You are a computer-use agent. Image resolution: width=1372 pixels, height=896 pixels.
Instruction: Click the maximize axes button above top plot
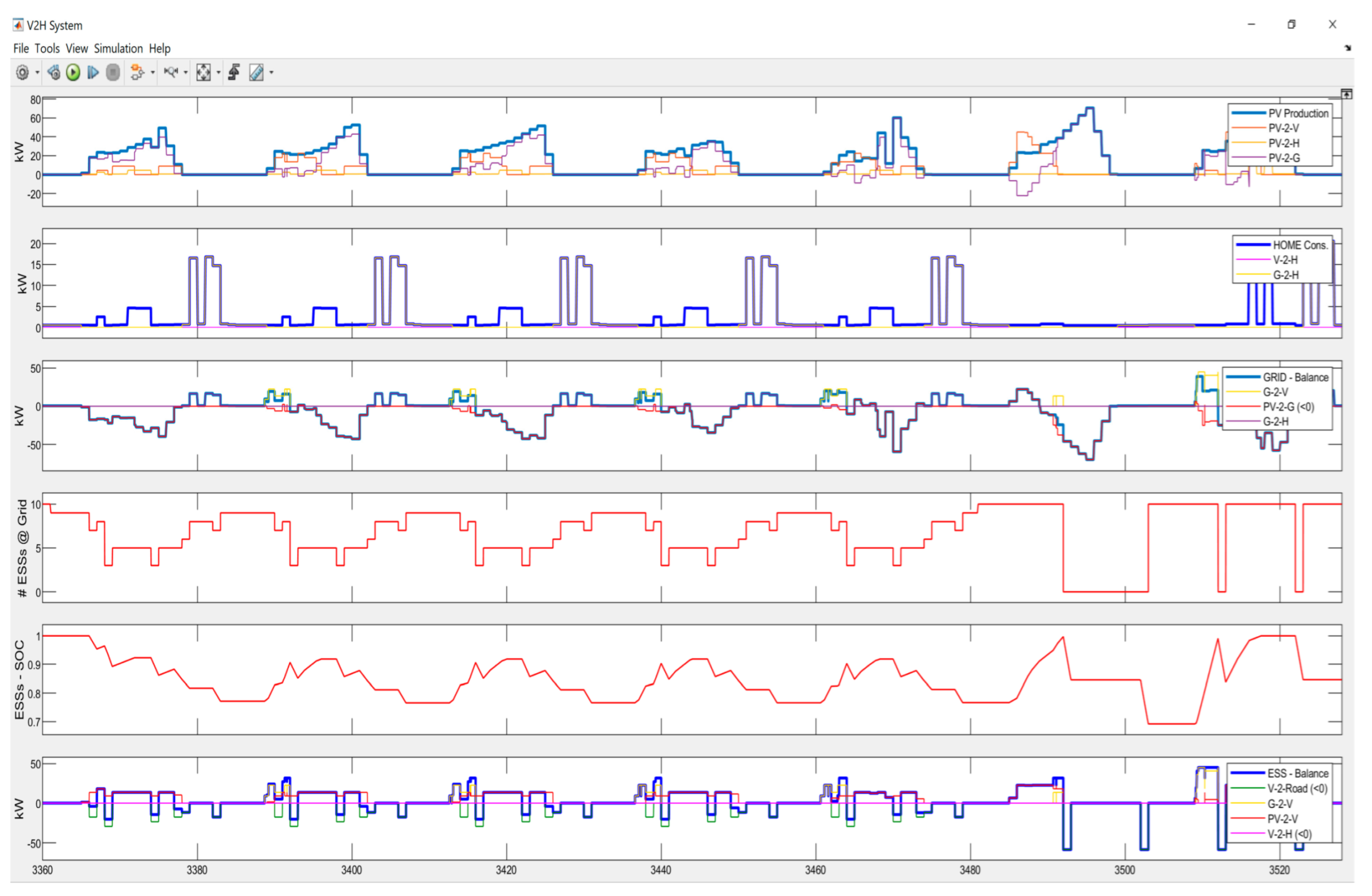(1346, 94)
